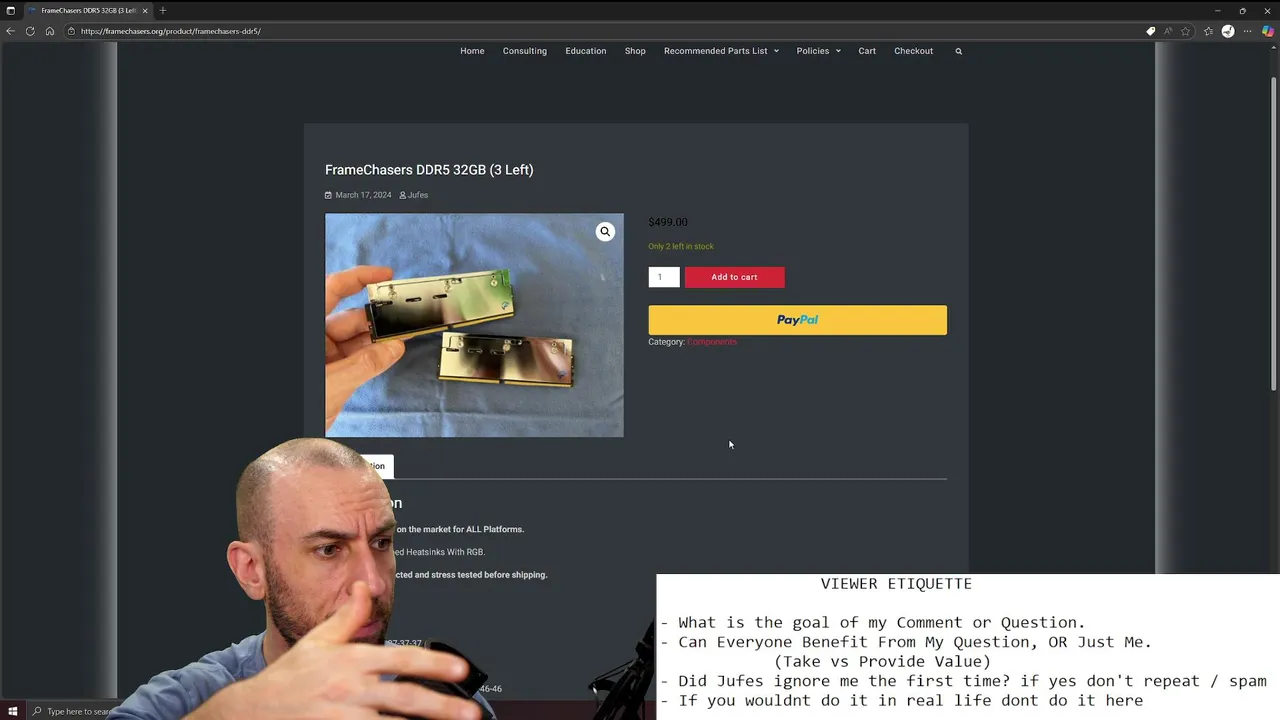Go back to the previous page

tap(10, 31)
